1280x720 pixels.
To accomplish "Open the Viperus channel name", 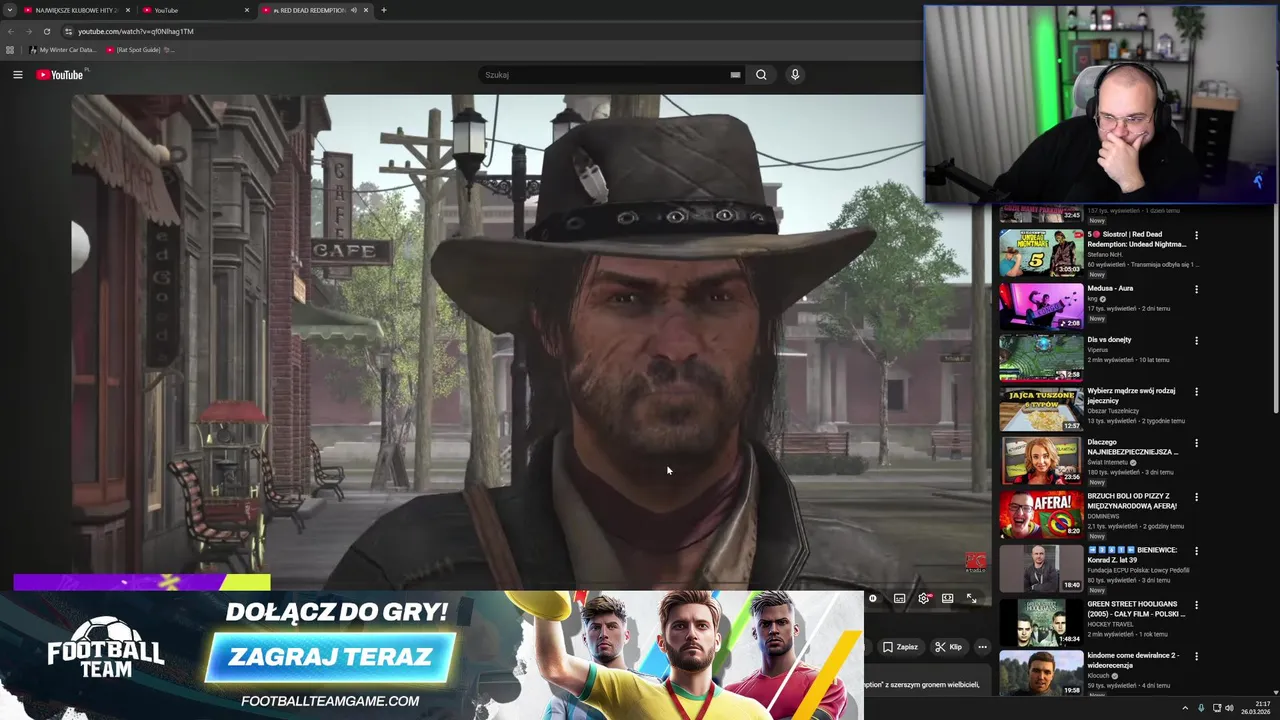I will [x=1098, y=351].
